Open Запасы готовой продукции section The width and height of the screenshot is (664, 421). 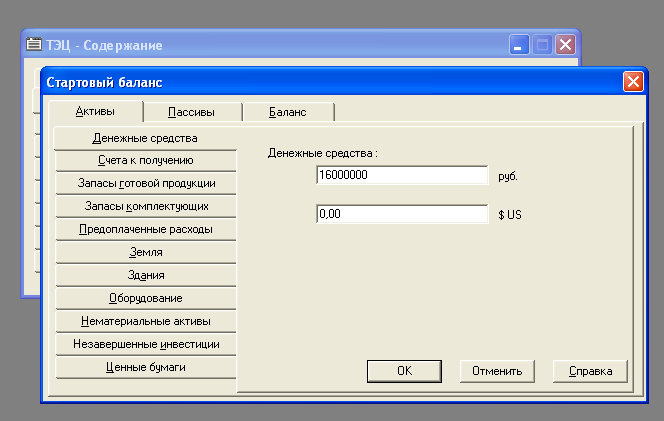(x=146, y=183)
